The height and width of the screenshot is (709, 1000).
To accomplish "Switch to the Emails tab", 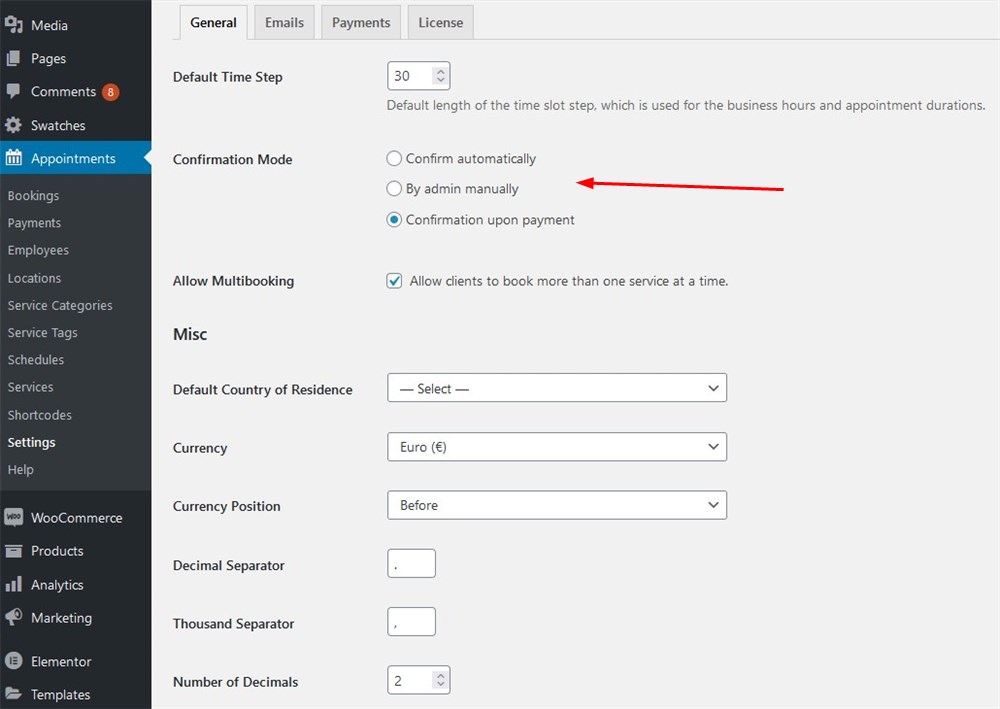I will tap(284, 22).
